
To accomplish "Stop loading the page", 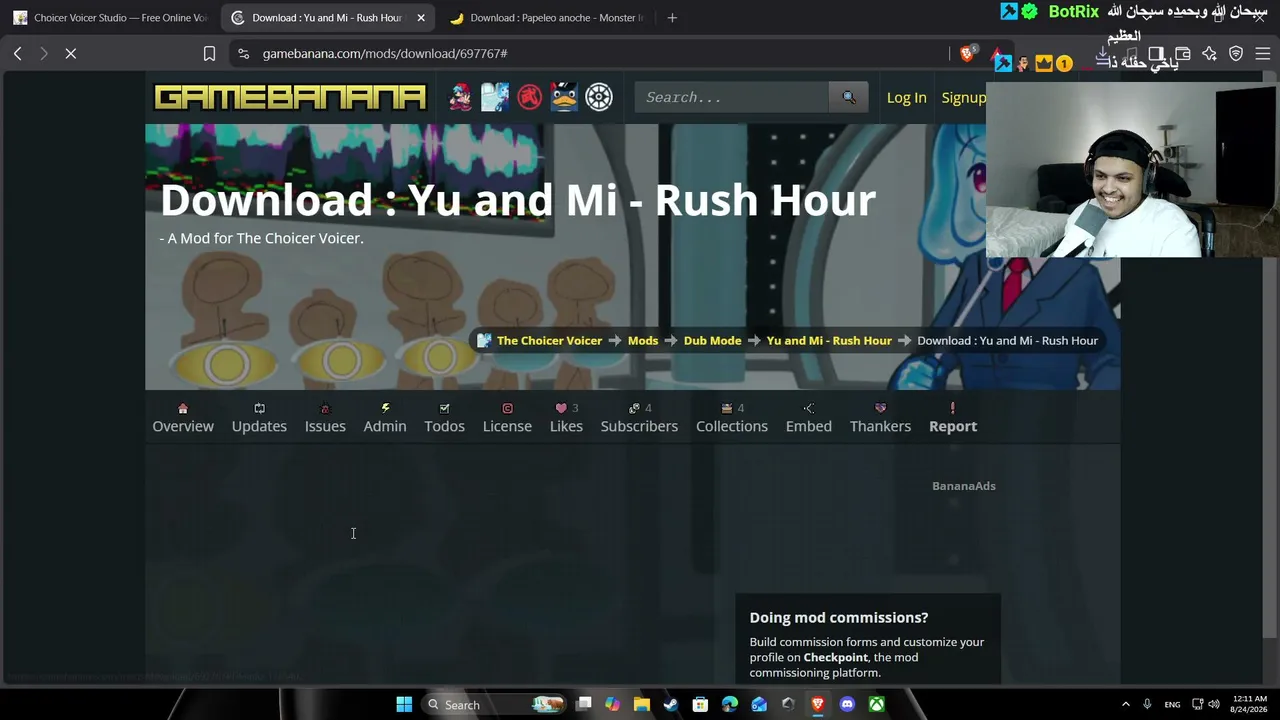I will [71, 53].
